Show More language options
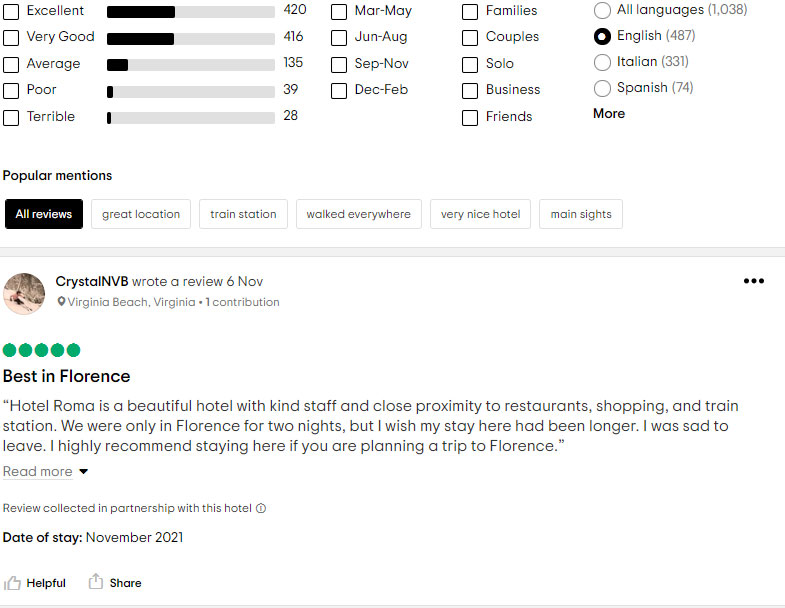The height and width of the screenshot is (608, 785). [609, 113]
